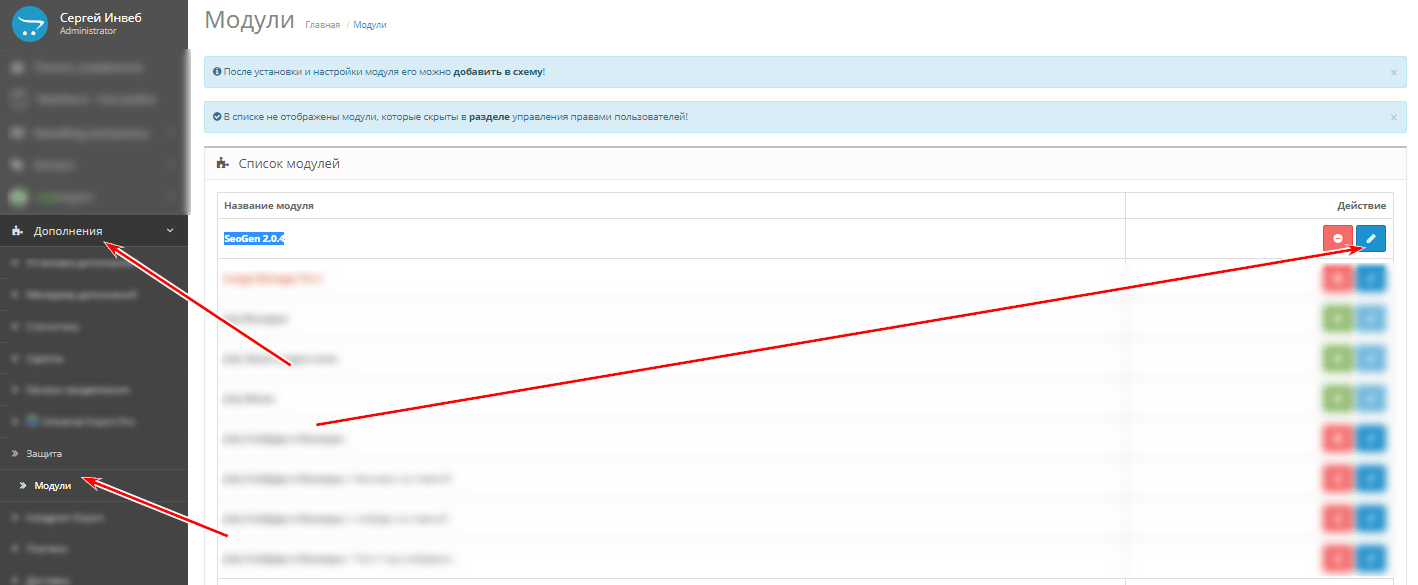Click the large Модули page title

pyautogui.click(x=249, y=19)
